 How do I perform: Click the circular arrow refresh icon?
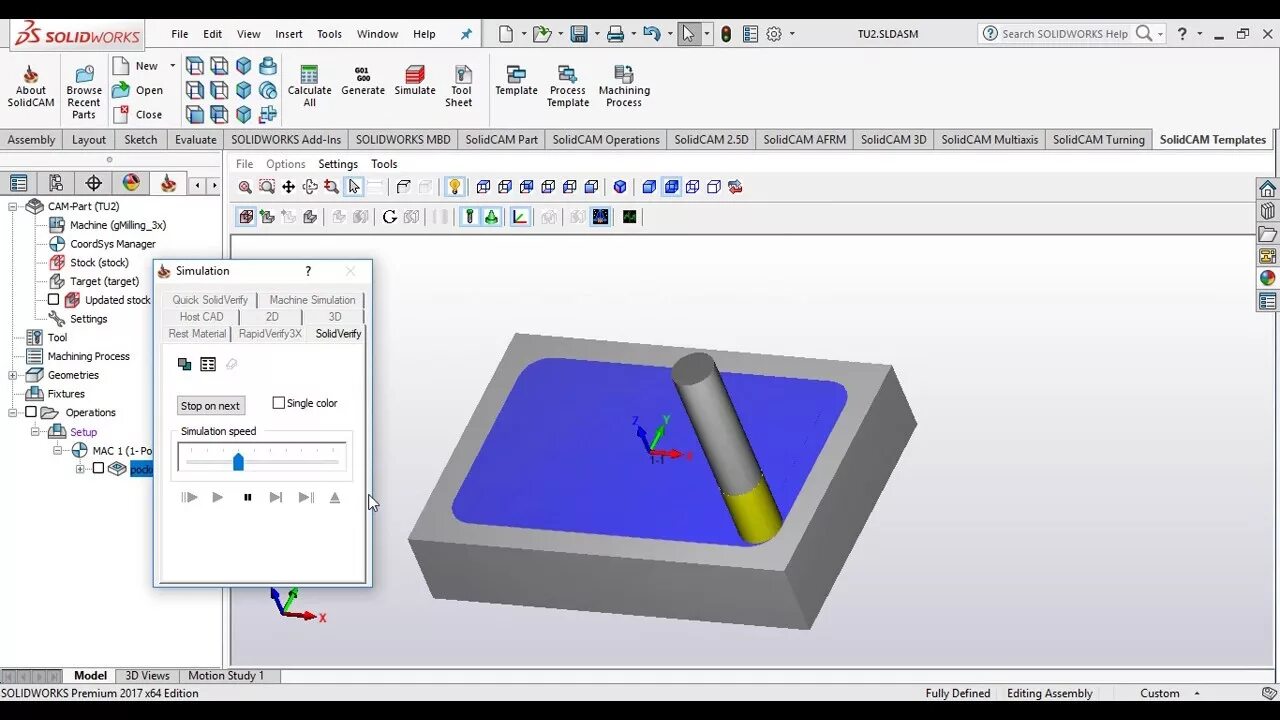coord(390,217)
